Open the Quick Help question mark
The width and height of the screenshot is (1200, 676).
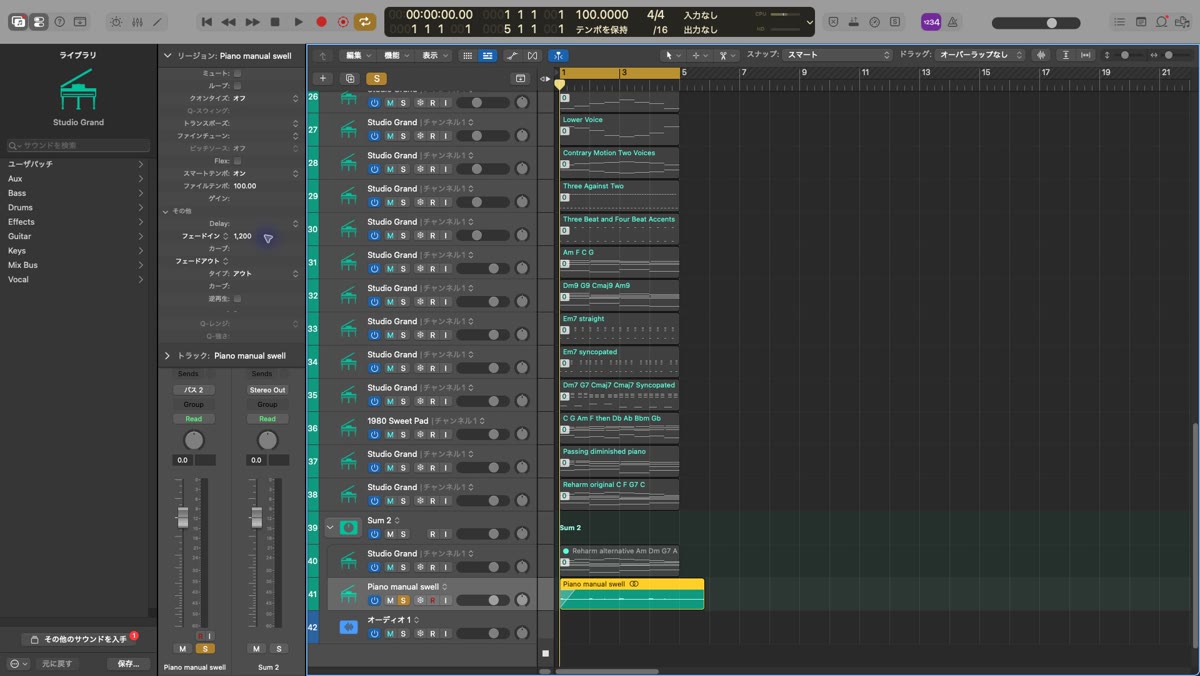point(59,22)
